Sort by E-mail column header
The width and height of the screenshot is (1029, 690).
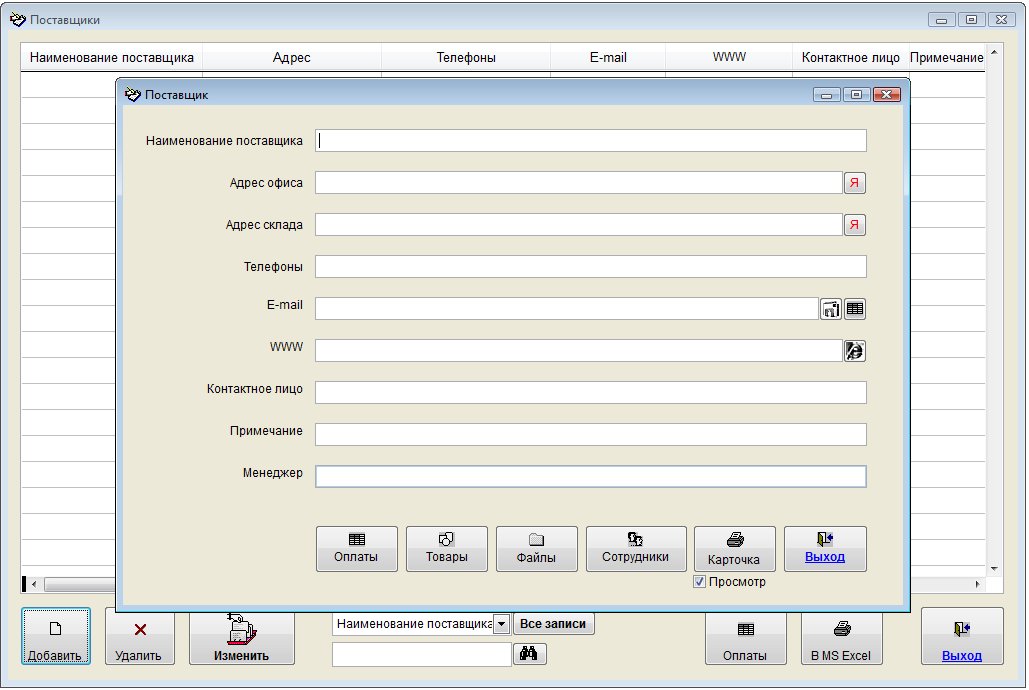[x=608, y=58]
